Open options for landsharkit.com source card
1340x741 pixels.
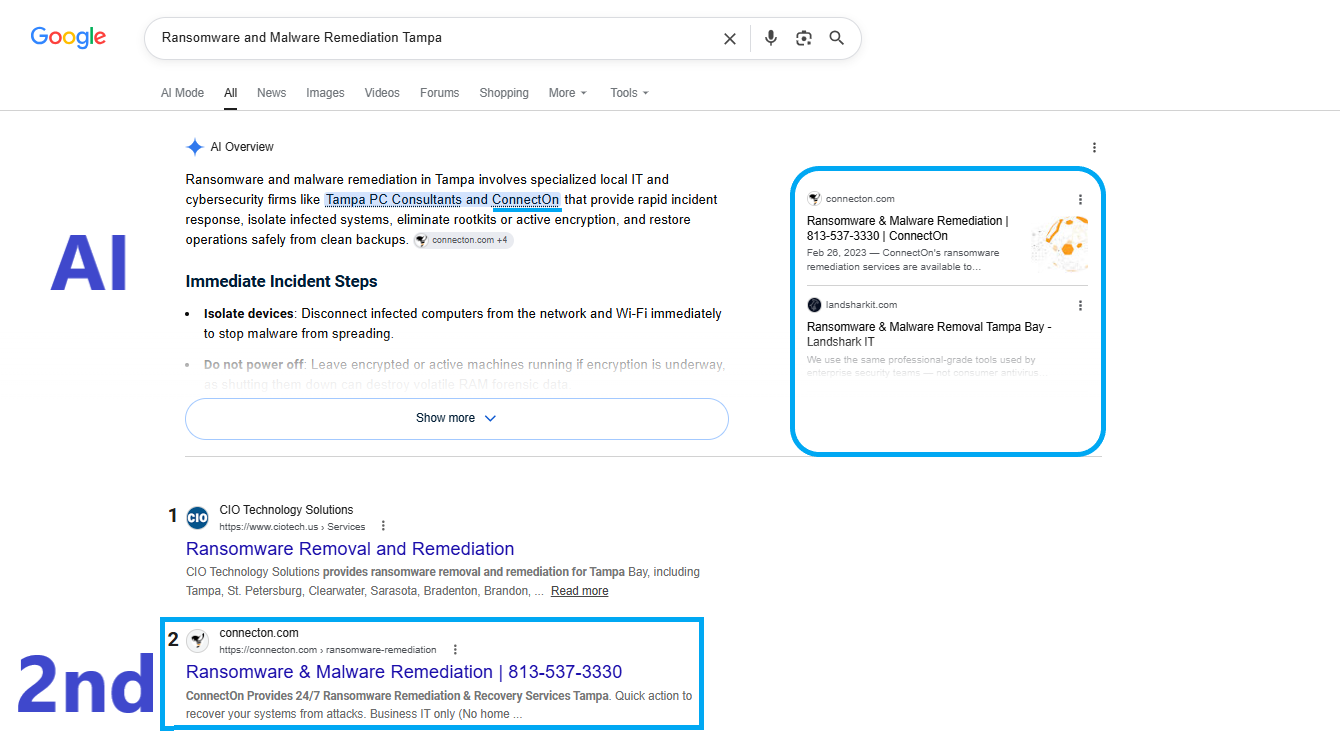click(1080, 305)
